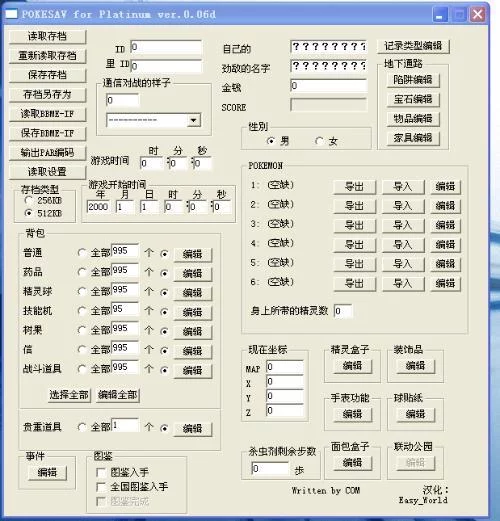Edit the 精灵盒子 PC boxes

352,366
